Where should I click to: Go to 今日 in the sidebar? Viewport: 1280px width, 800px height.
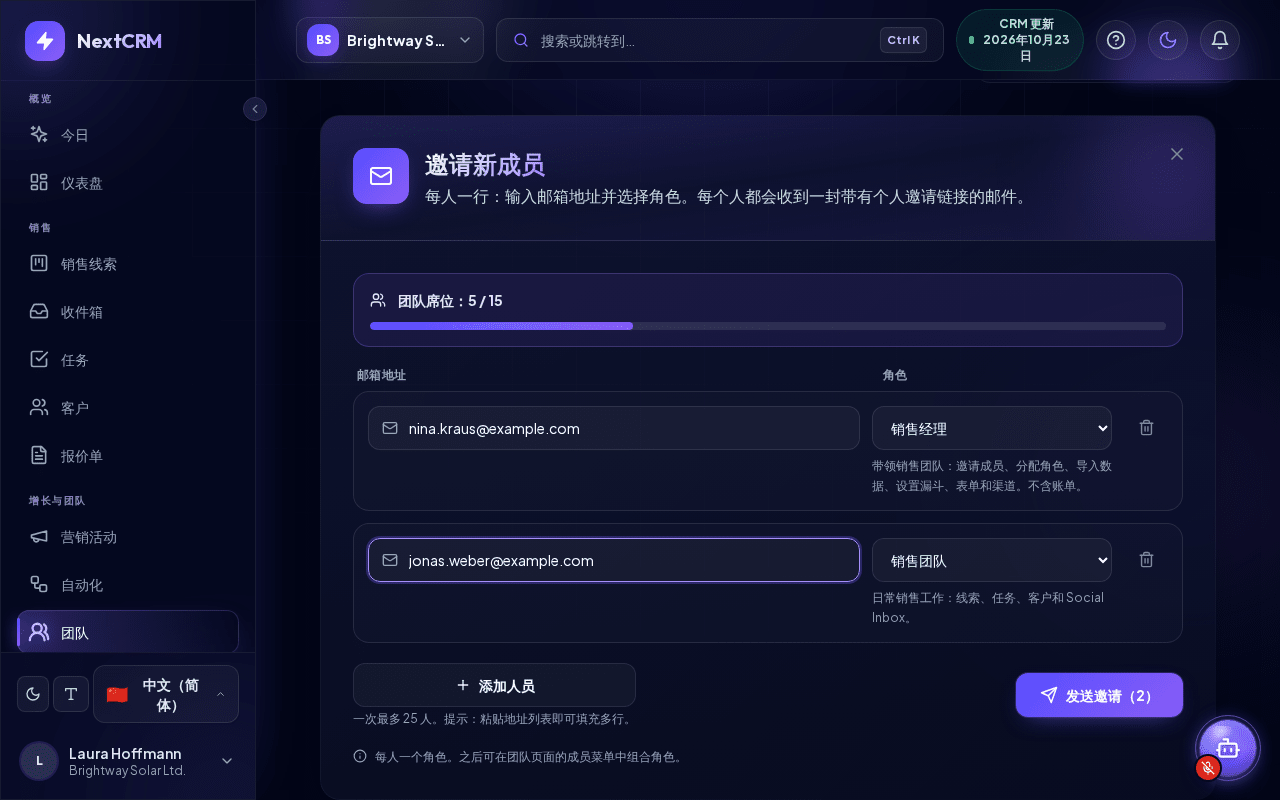(x=128, y=135)
